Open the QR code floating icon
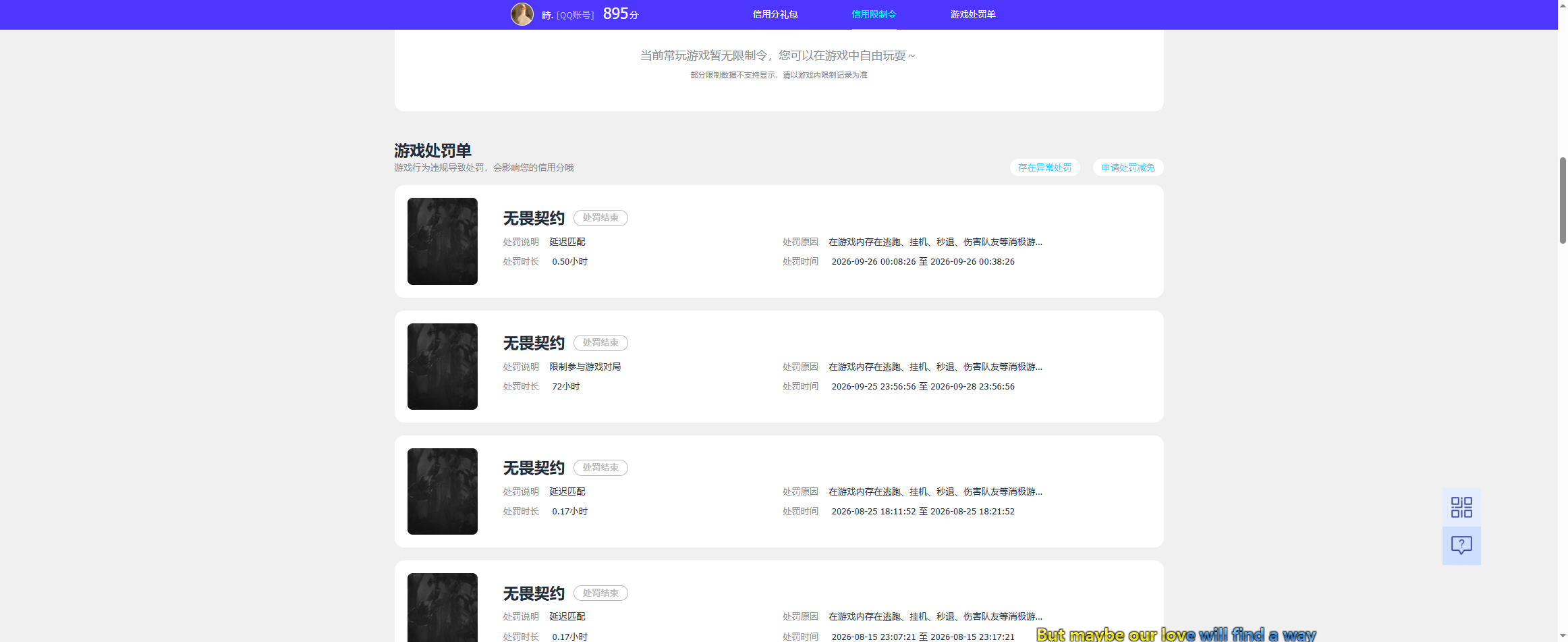The width and height of the screenshot is (1568, 642). click(1461, 507)
